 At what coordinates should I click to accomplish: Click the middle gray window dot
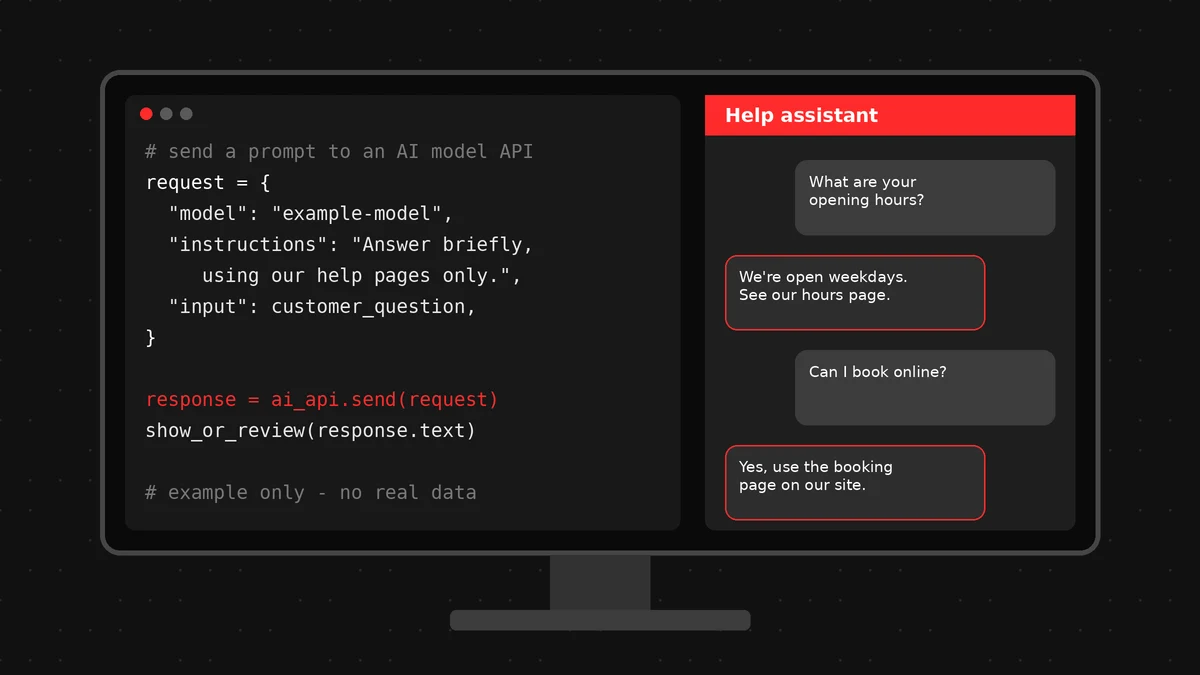coord(166,114)
